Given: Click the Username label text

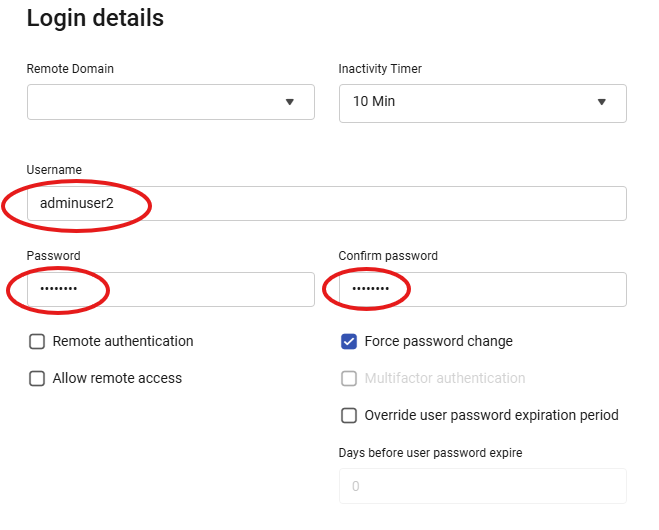Looking at the screenshot, I should click(54, 170).
